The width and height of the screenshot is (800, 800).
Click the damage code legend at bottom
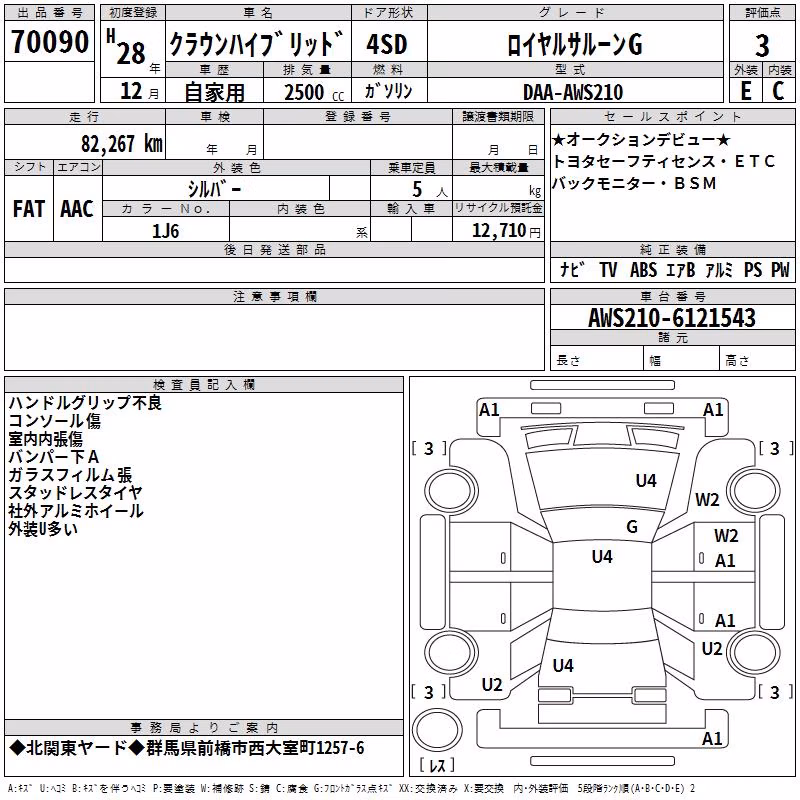[x=351, y=789]
